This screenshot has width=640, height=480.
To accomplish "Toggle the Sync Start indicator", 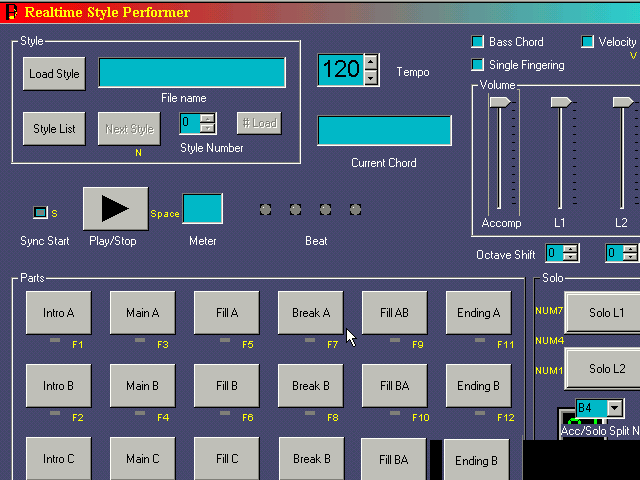I will tap(41, 212).
